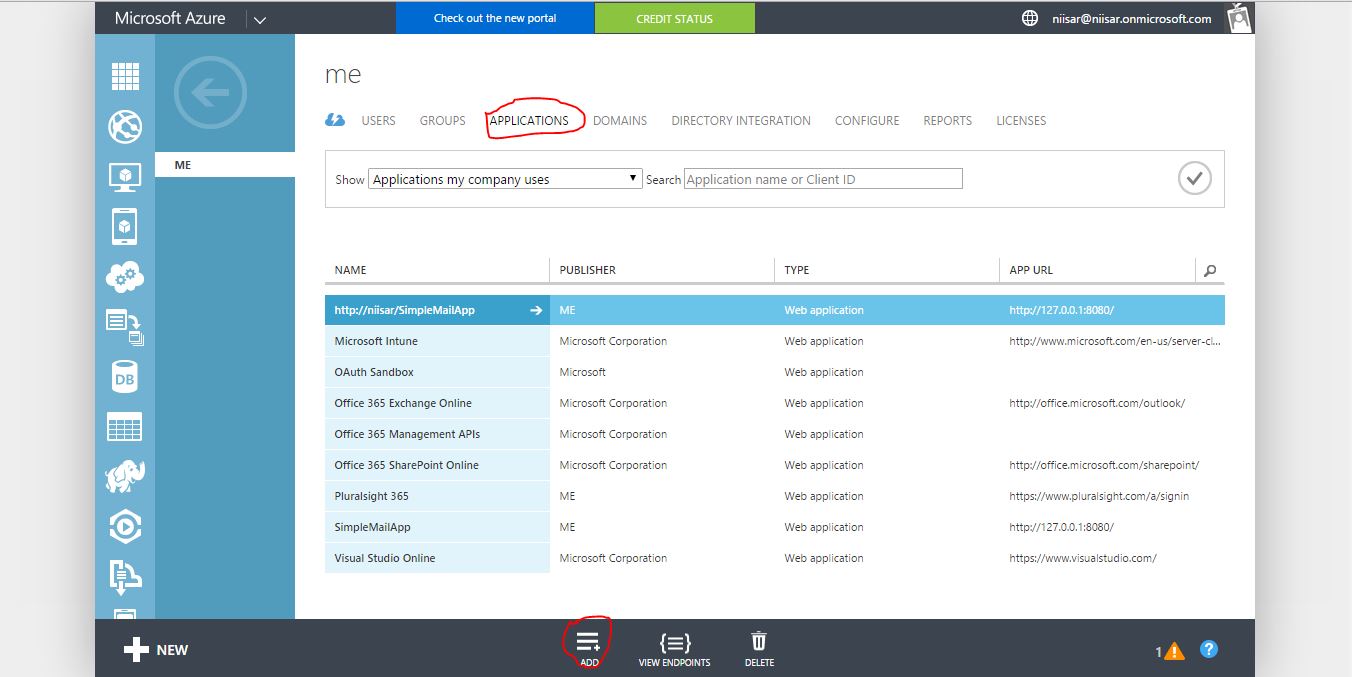
Task: Open Cloud Services gear-cloud icon in sidebar
Action: pyautogui.click(x=125, y=277)
